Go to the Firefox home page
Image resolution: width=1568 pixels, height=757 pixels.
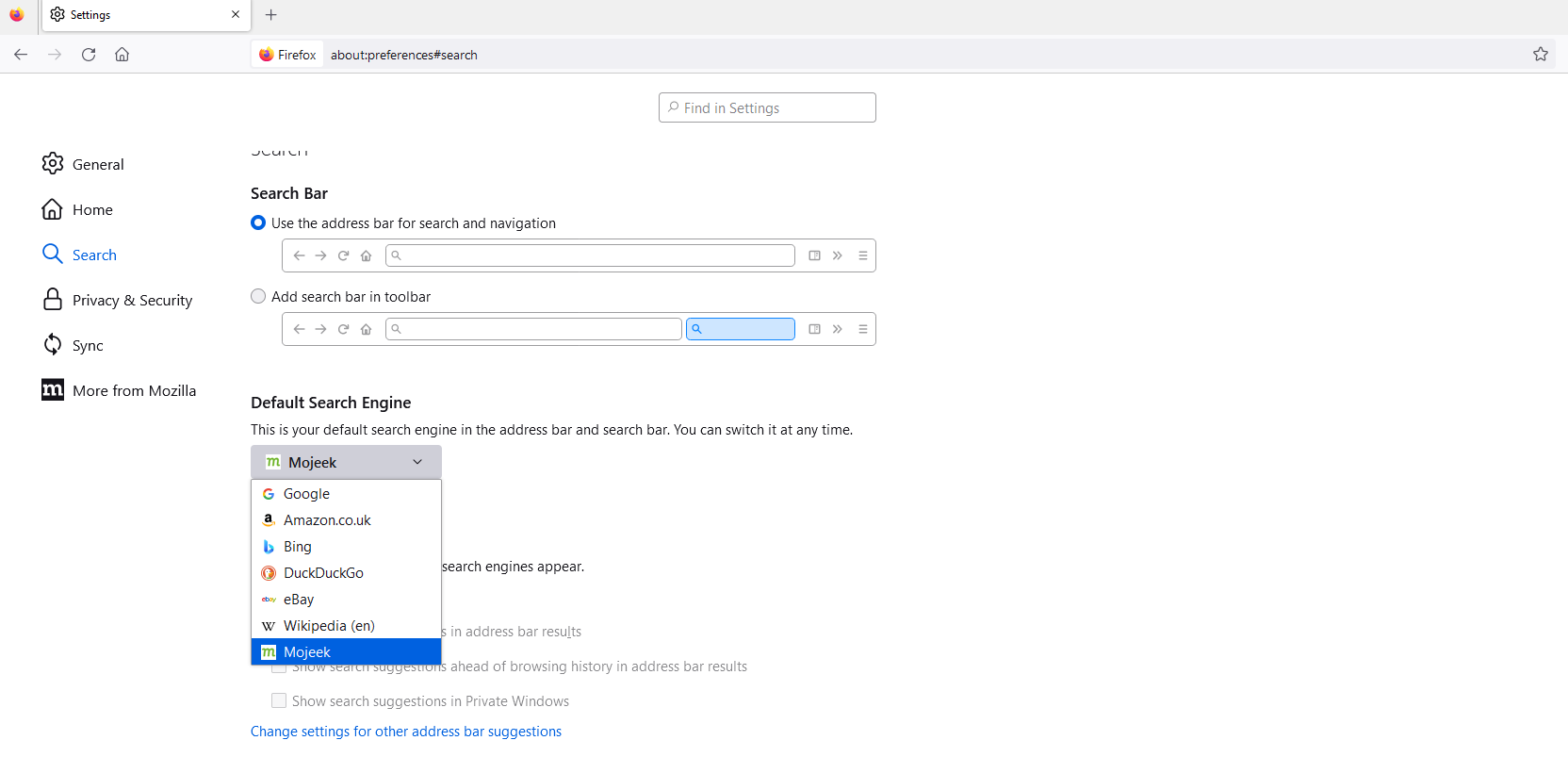pyautogui.click(x=122, y=55)
